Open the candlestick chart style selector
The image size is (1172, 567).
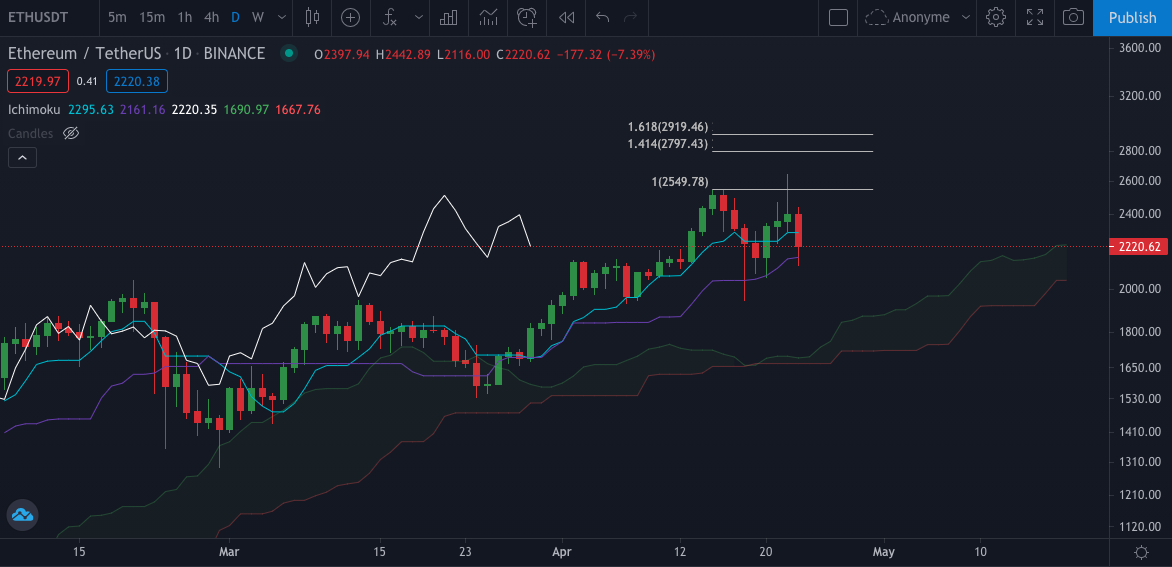pyautogui.click(x=312, y=17)
